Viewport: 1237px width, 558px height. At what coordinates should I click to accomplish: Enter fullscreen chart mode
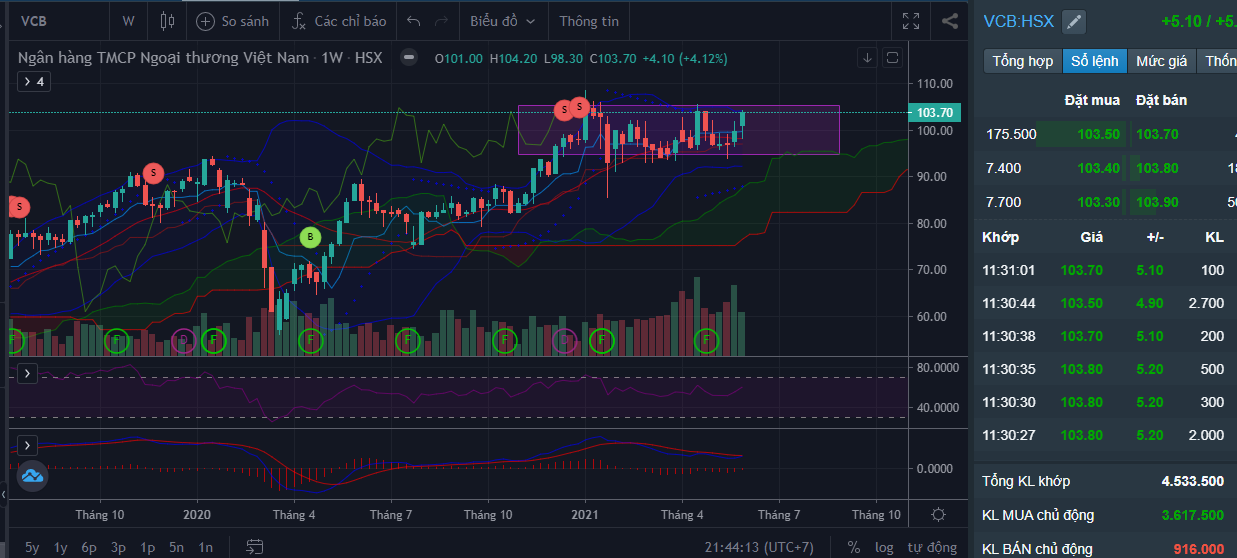[x=911, y=20]
